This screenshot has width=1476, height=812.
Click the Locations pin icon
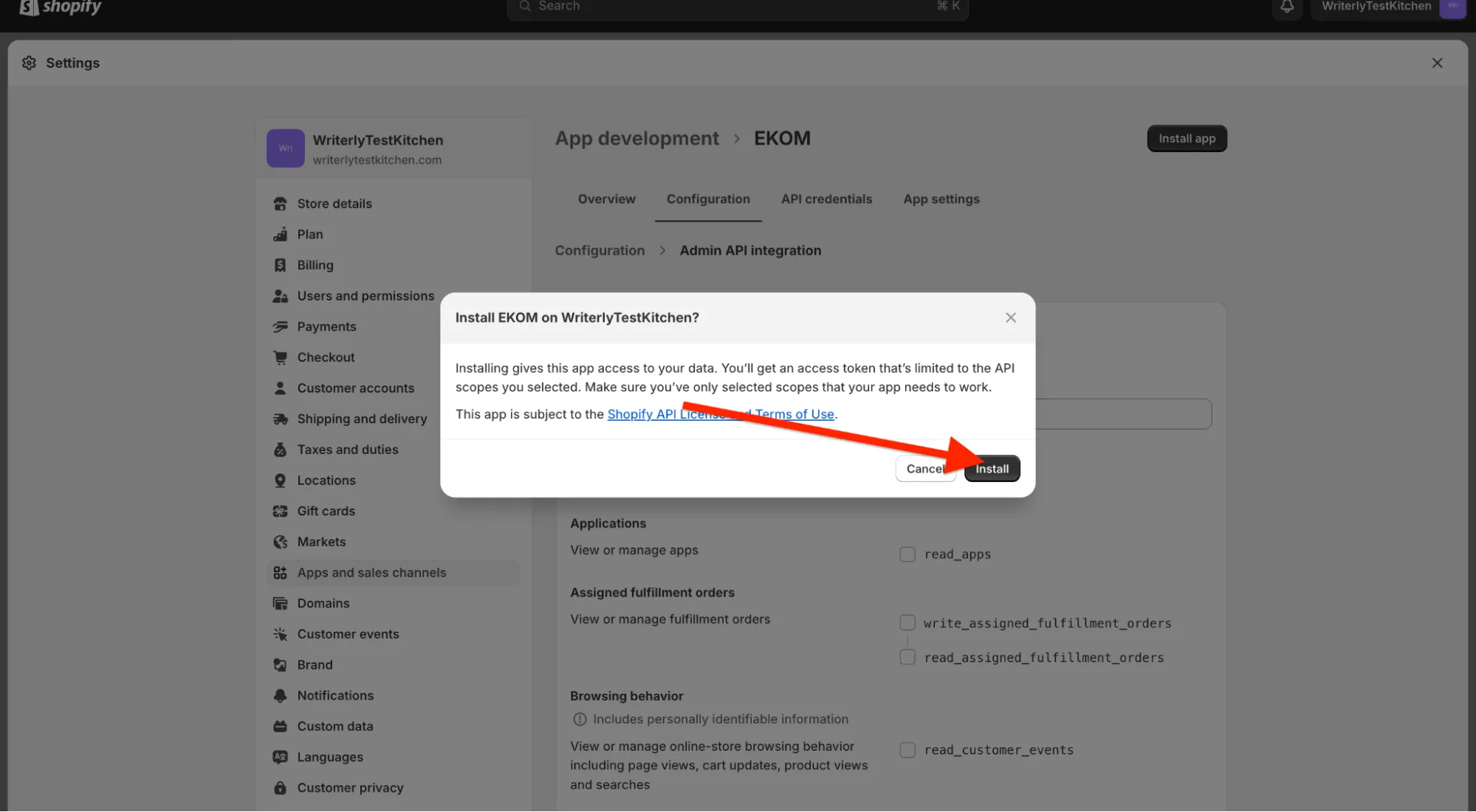280,481
